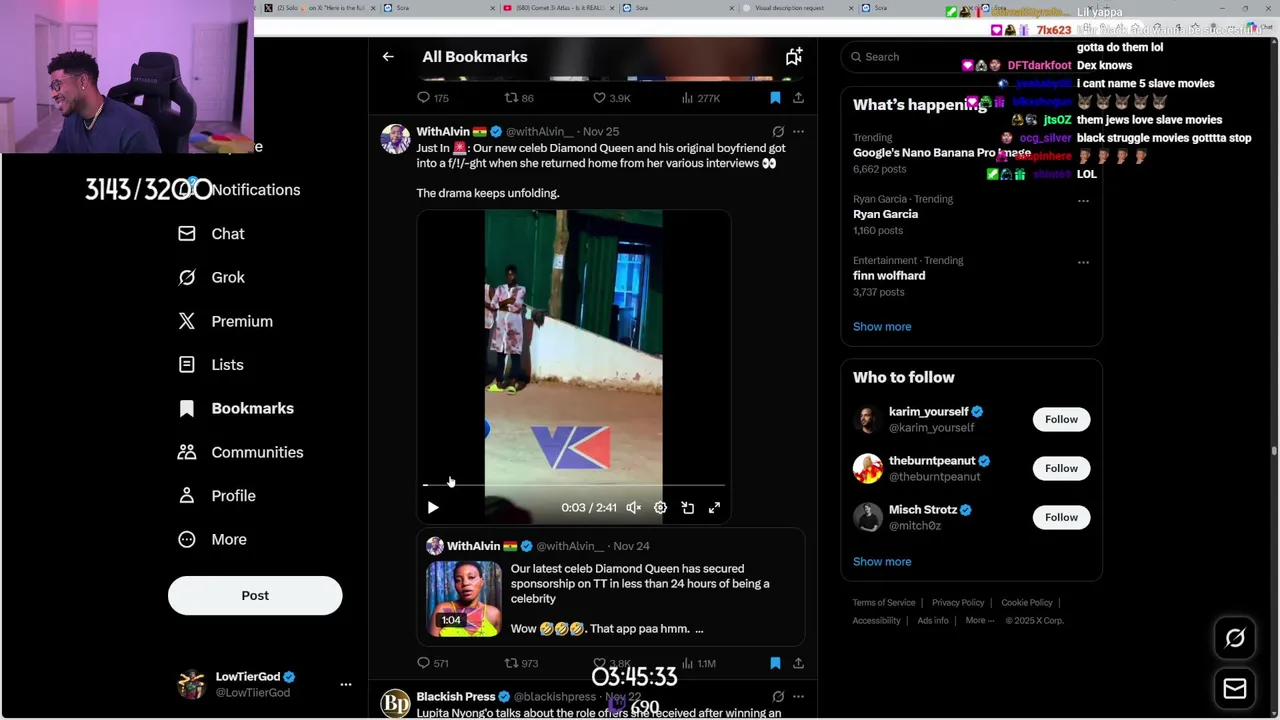This screenshot has width=1280, height=720.
Task: Click the white Post button
Action: 255,596
